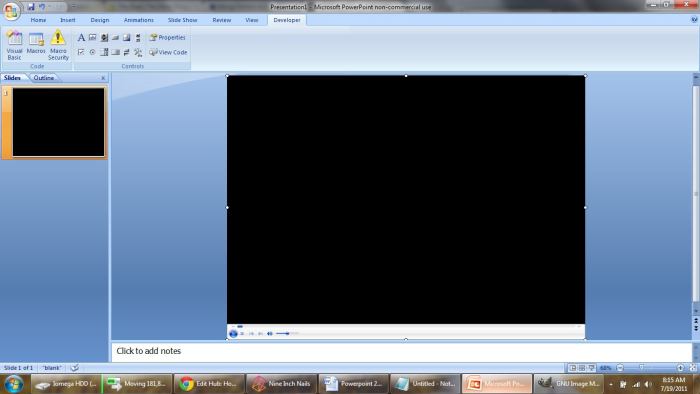Fit slide to current window icon
This screenshot has width=700, height=394.
pyautogui.click(x=693, y=368)
